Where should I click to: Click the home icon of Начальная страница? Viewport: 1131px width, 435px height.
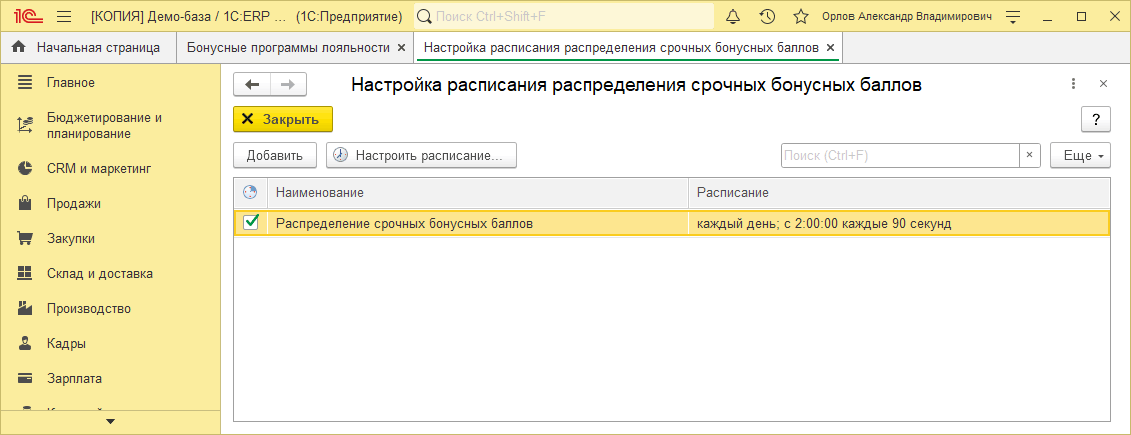18,47
